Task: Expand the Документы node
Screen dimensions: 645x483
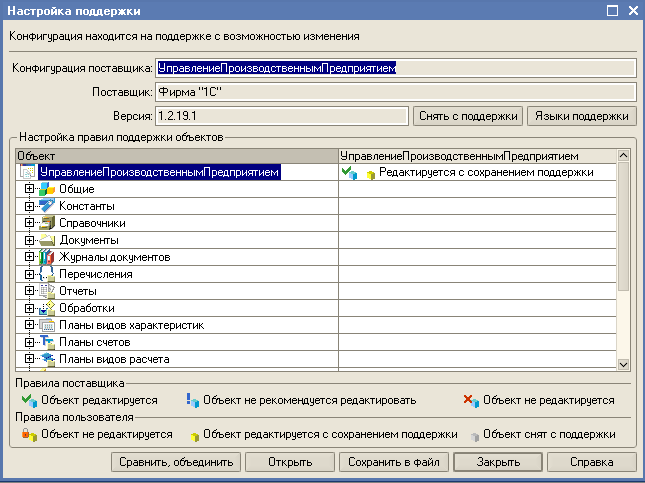Action: coord(29,240)
